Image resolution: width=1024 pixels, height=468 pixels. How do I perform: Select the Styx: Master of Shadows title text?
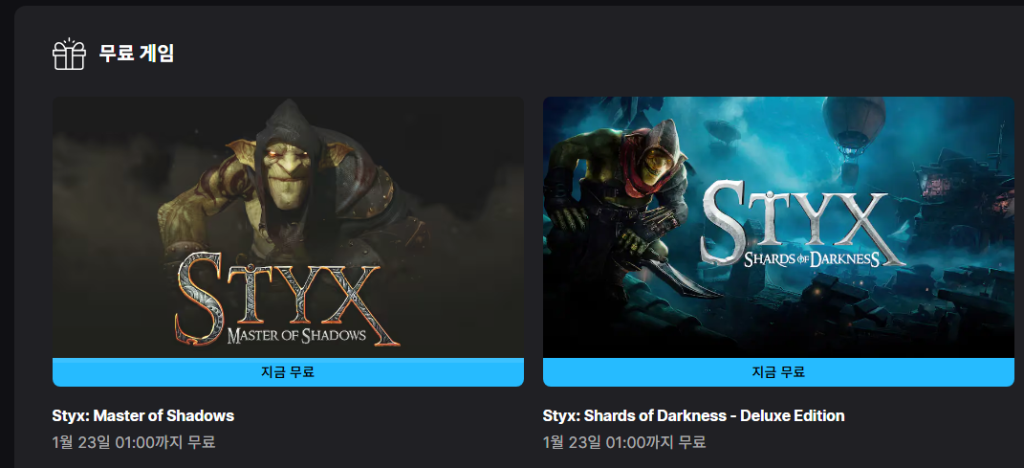(x=143, y=416)
